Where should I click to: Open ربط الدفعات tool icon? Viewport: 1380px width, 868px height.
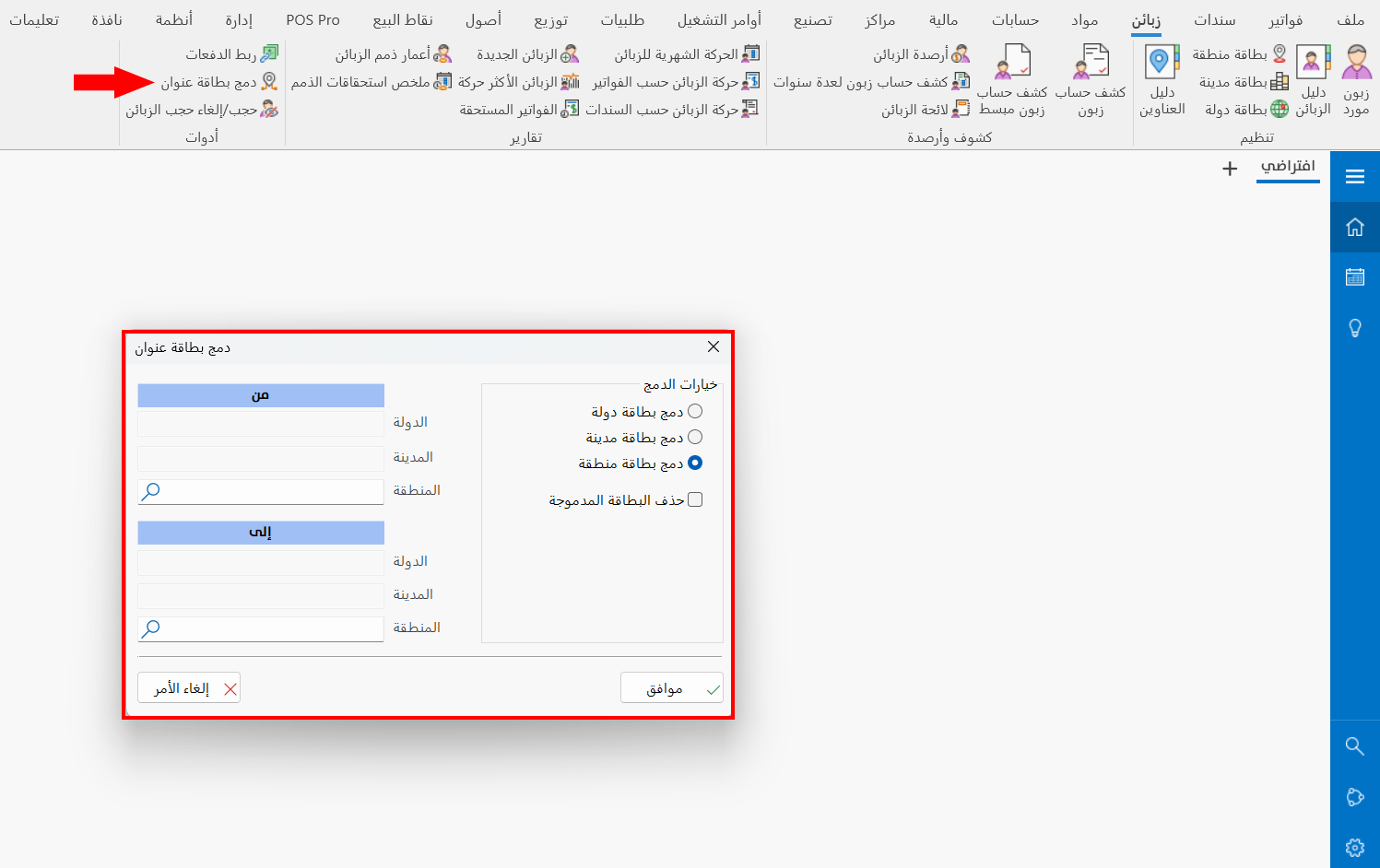pos(219,53)
